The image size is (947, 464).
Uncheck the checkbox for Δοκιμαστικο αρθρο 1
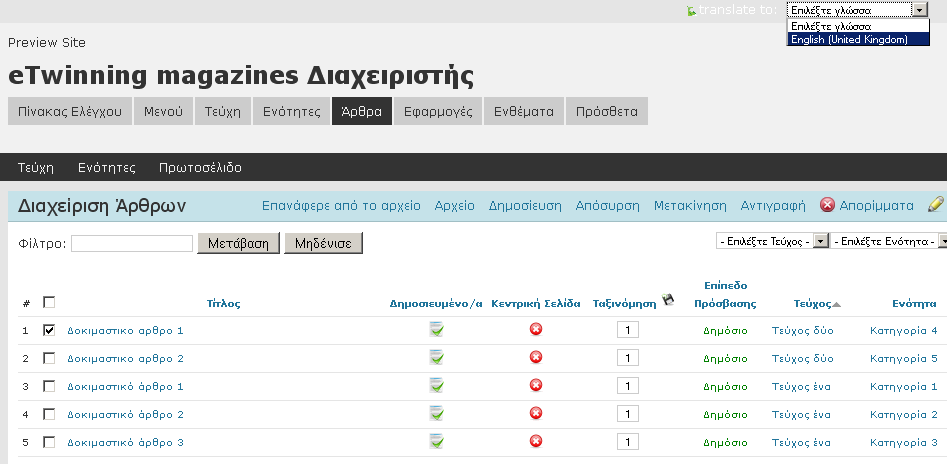coord(50,330)
